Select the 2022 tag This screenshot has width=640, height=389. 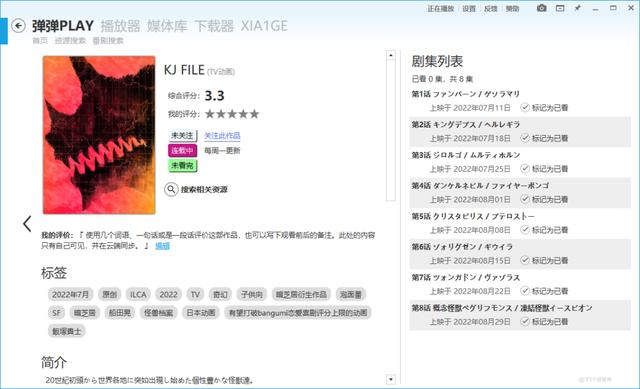pos(169,294)
